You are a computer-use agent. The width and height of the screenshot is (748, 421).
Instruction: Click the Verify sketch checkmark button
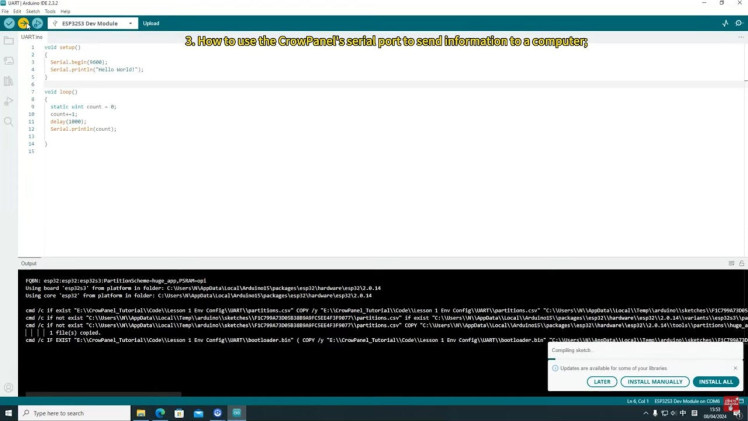tap(9, 23)
